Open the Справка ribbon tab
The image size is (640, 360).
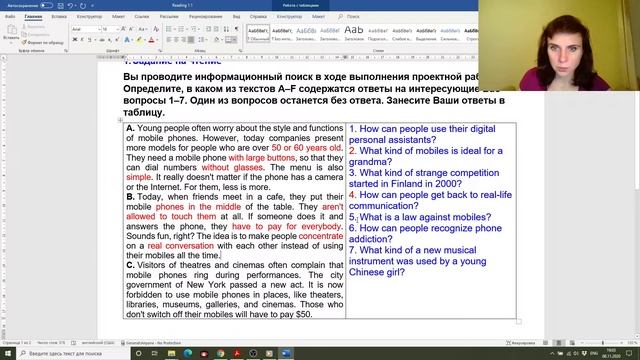point(258,17)
